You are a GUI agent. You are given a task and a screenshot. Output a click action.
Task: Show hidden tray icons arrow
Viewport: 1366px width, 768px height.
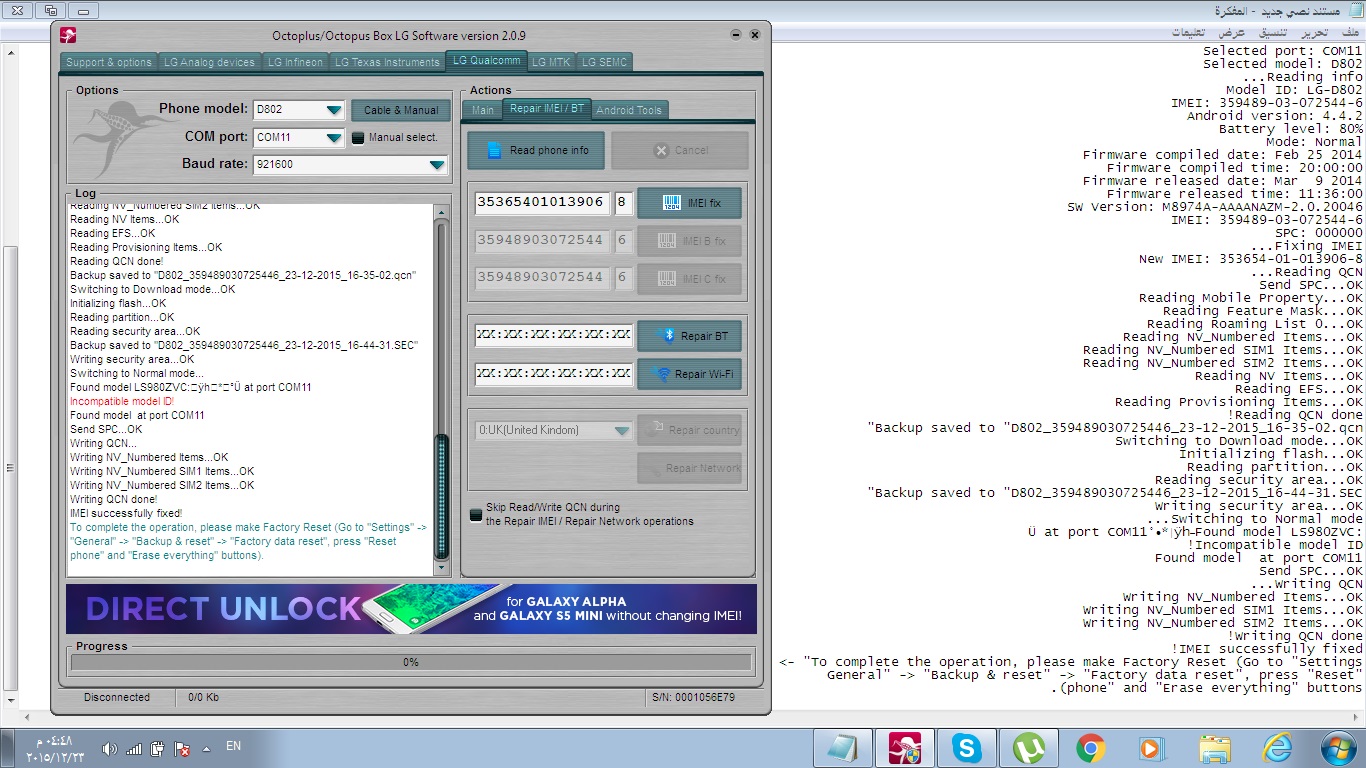[206, 748]
